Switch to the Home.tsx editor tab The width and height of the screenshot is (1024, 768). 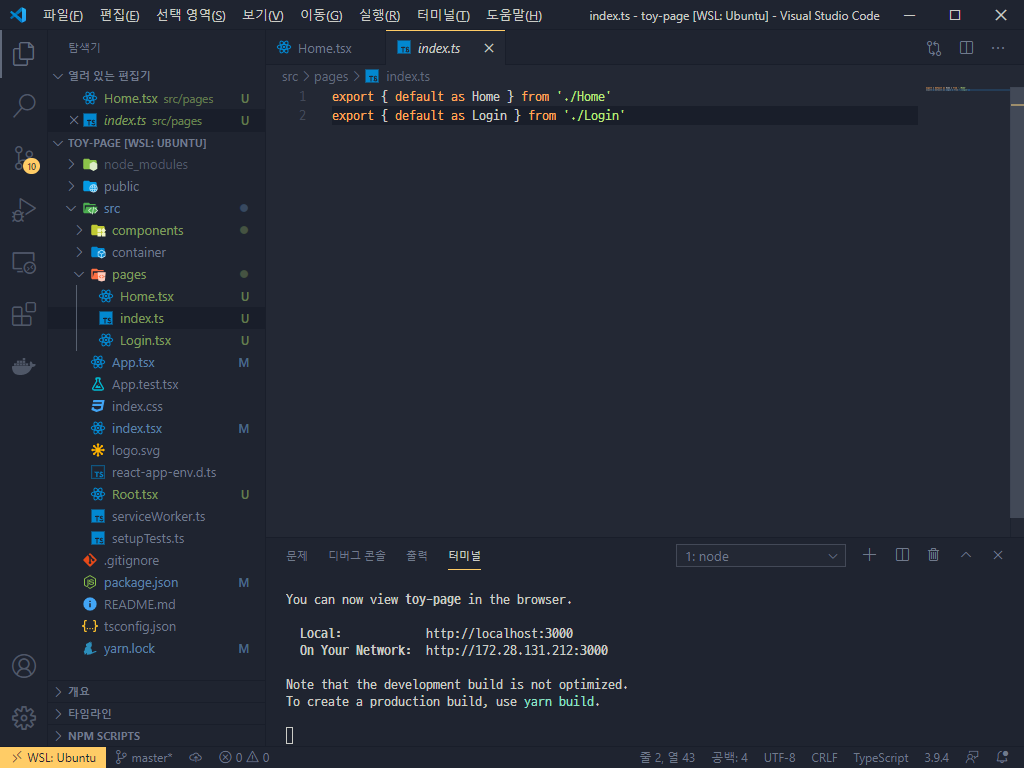pos(326,48)
